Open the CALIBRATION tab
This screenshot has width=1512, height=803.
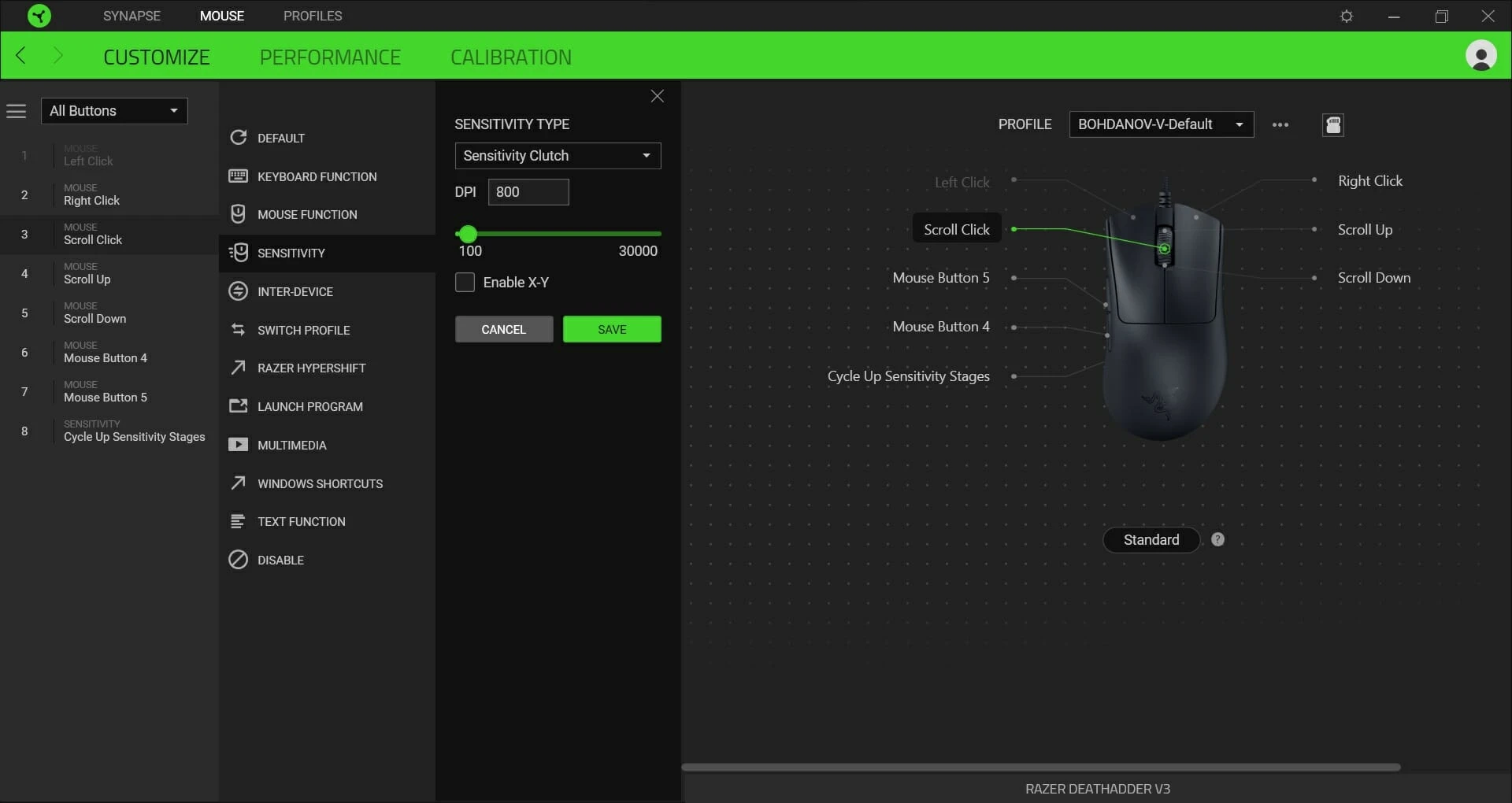tap(511, 57)
